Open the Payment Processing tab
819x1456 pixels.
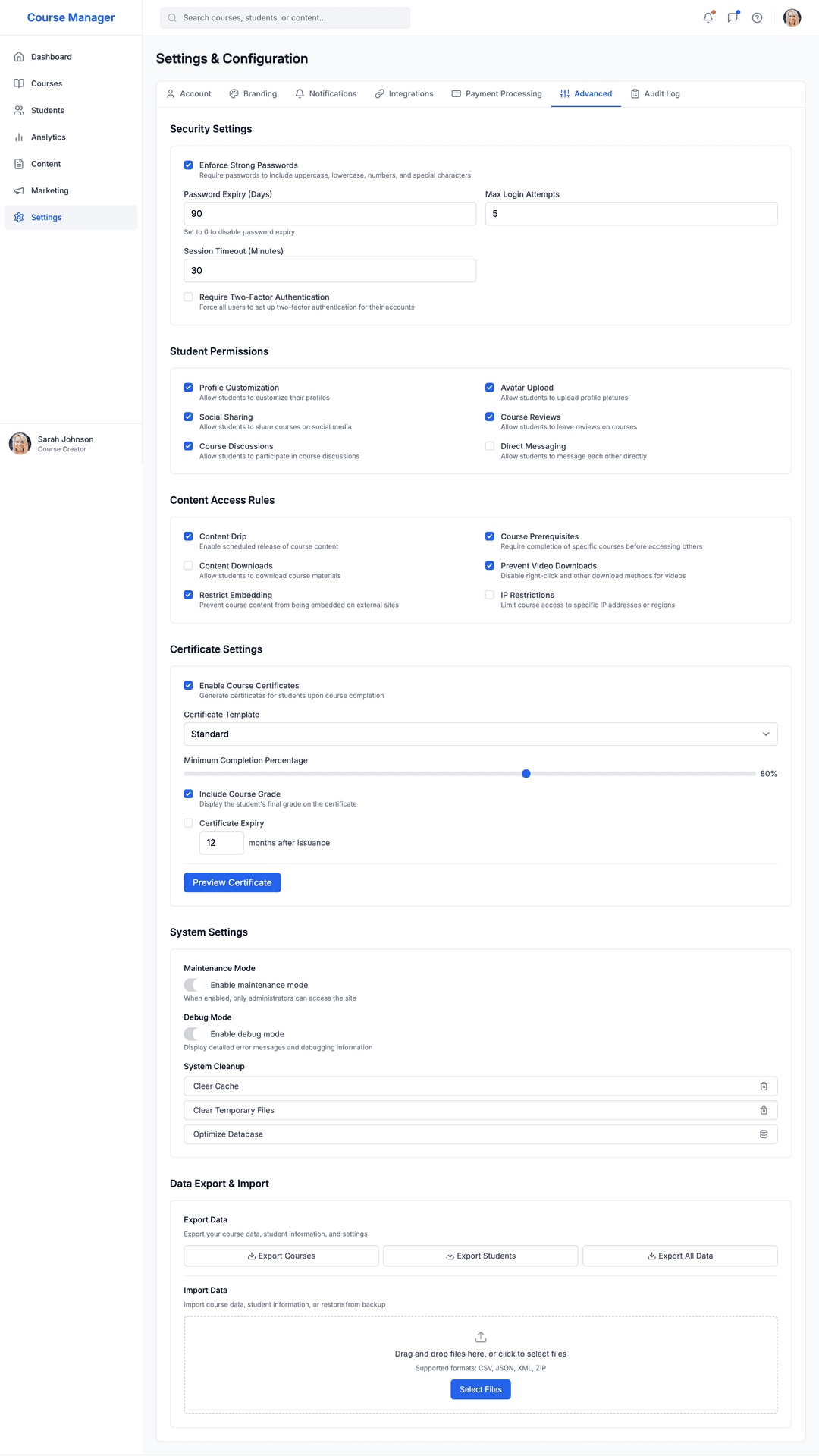(x=497, y=94)
